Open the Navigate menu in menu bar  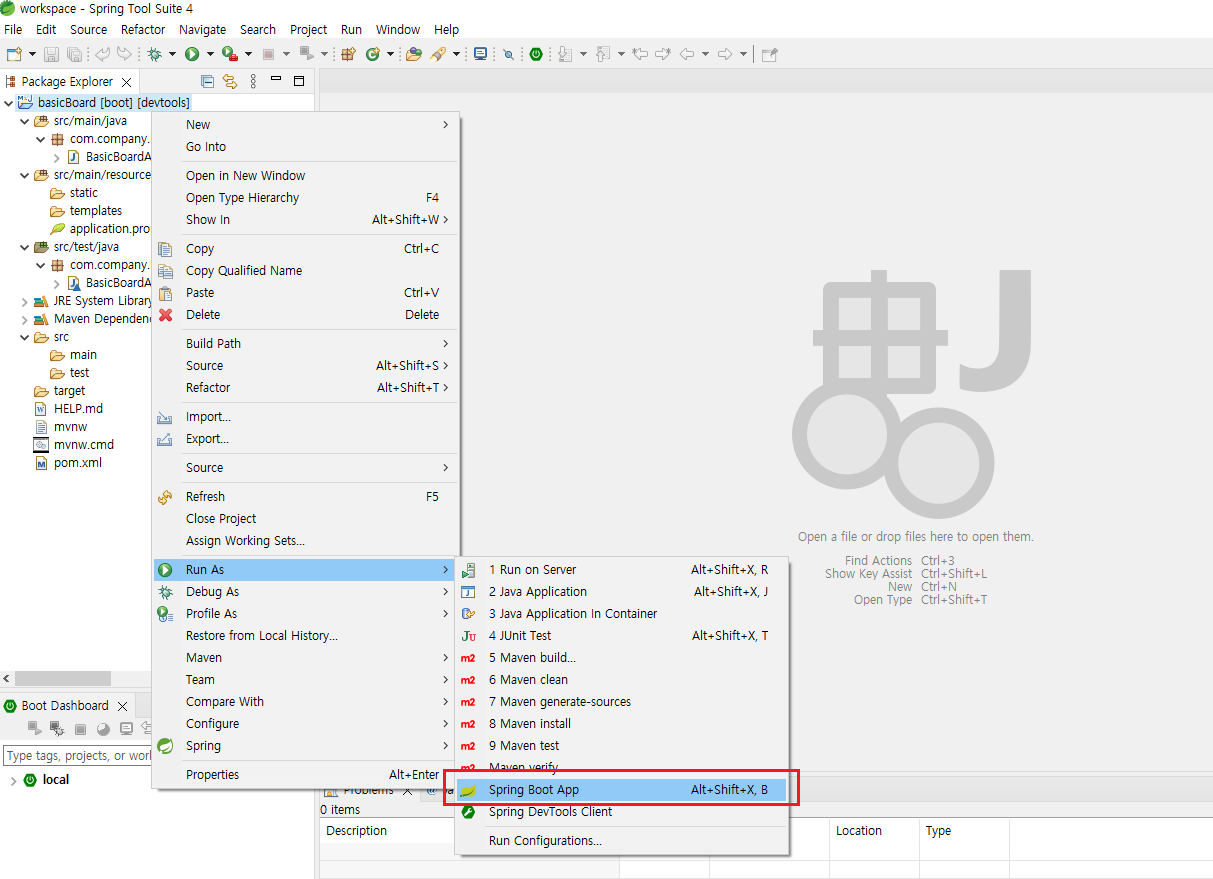[x=203, y=29]
